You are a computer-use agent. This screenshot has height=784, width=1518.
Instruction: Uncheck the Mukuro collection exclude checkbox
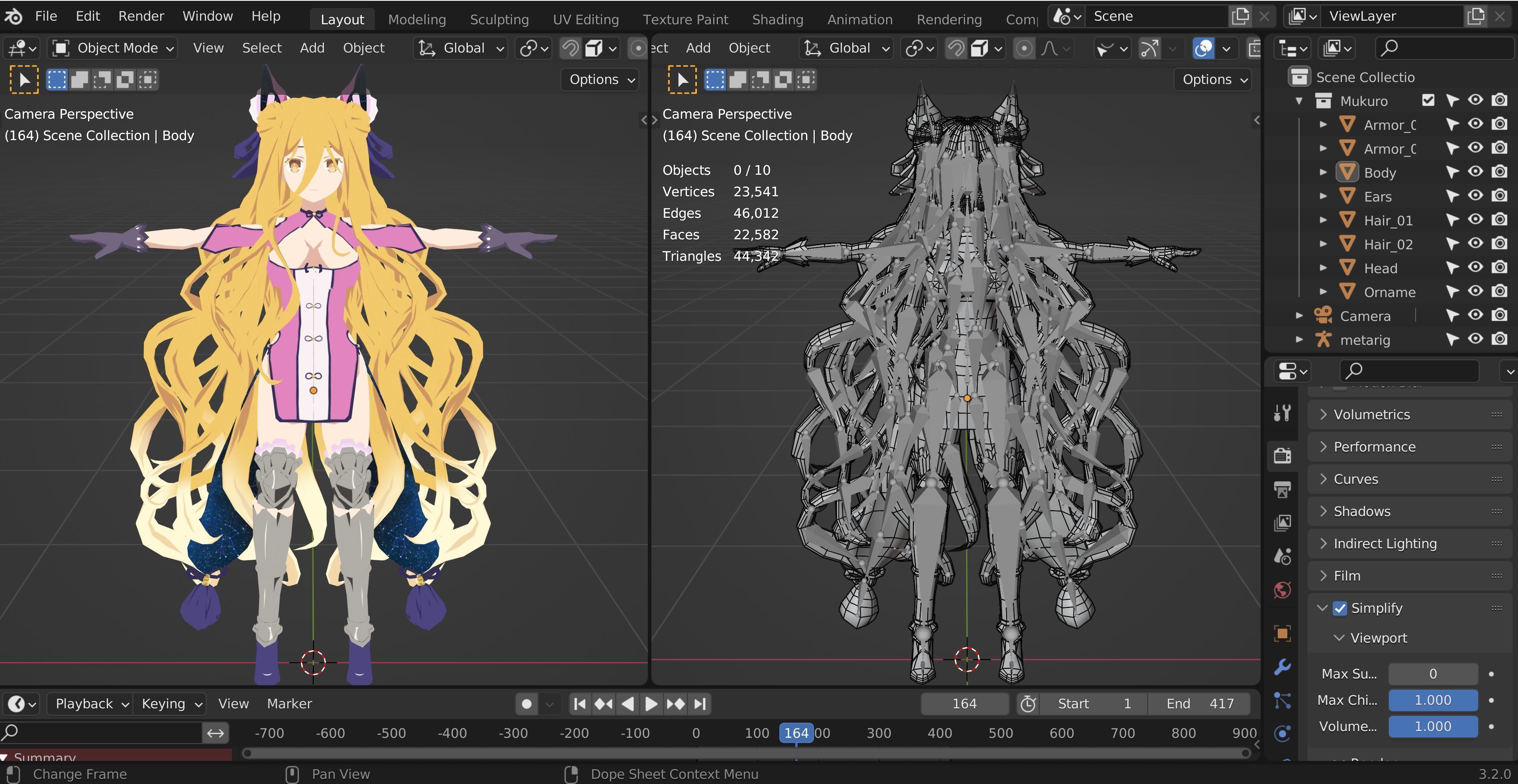click(1428, 100)
